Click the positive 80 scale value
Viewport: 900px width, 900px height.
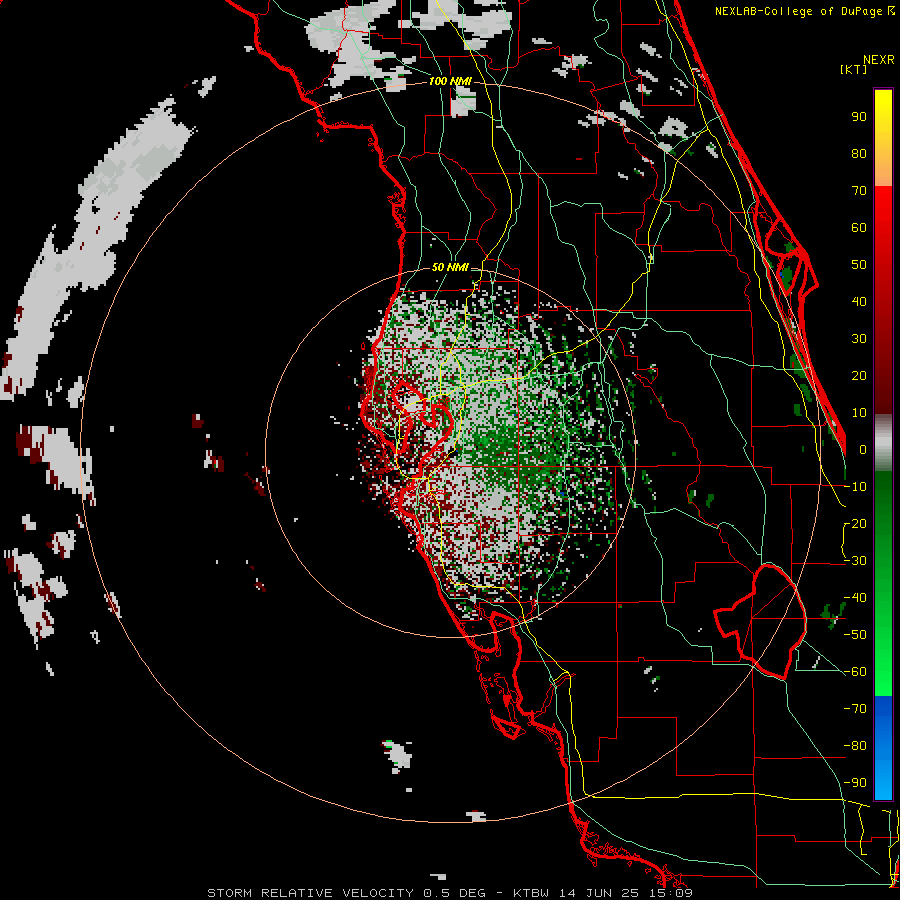[859, 153]
